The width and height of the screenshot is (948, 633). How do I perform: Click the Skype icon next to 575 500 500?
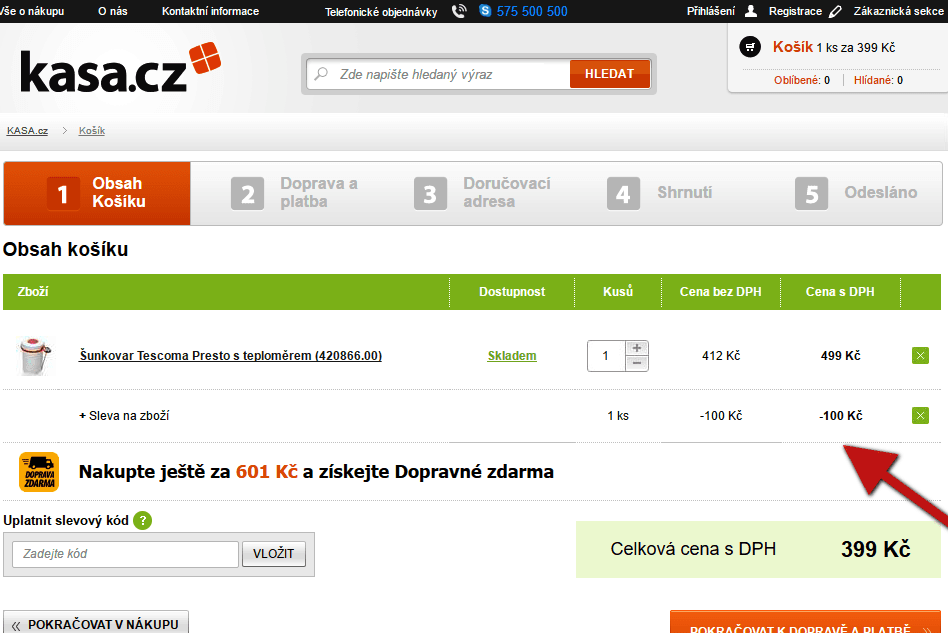[x=485, y=11]
